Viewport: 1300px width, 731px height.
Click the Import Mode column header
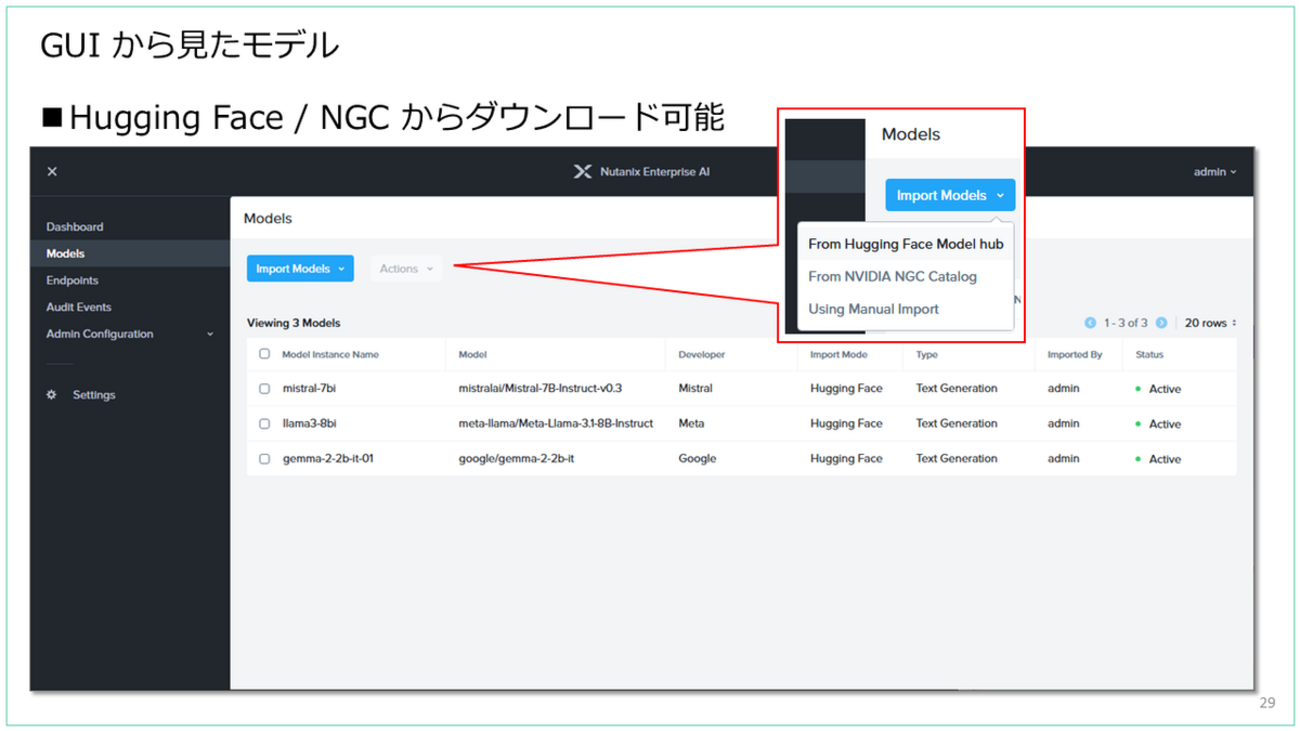[839, 355]
